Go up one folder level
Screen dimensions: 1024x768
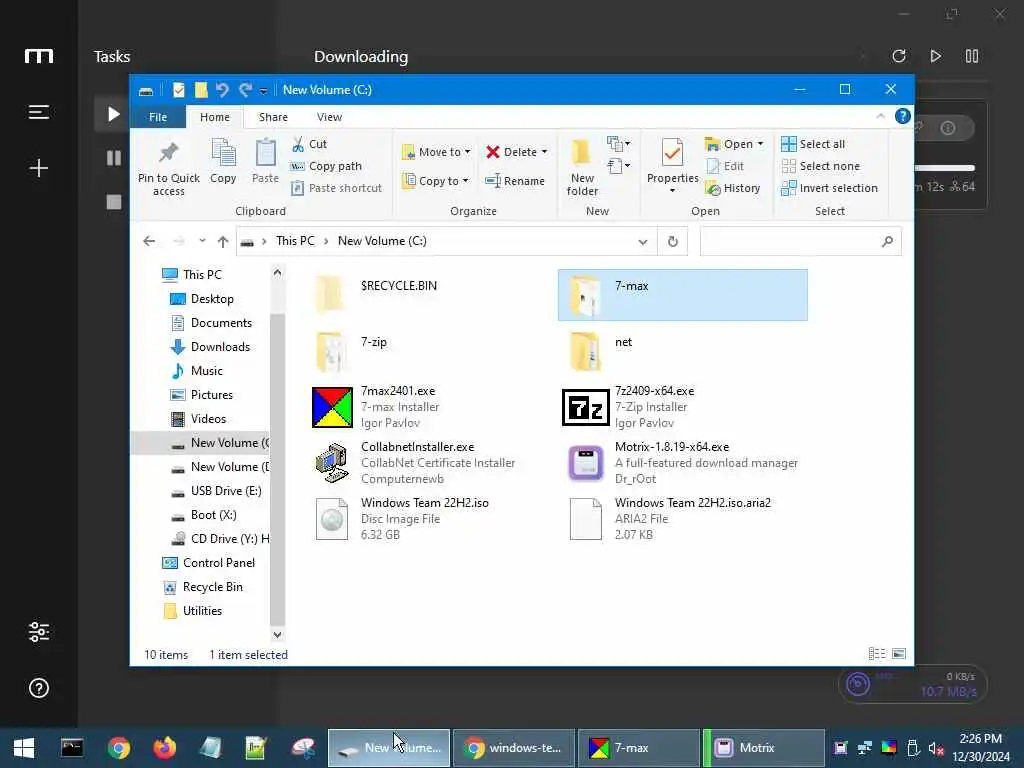[223, 242]
